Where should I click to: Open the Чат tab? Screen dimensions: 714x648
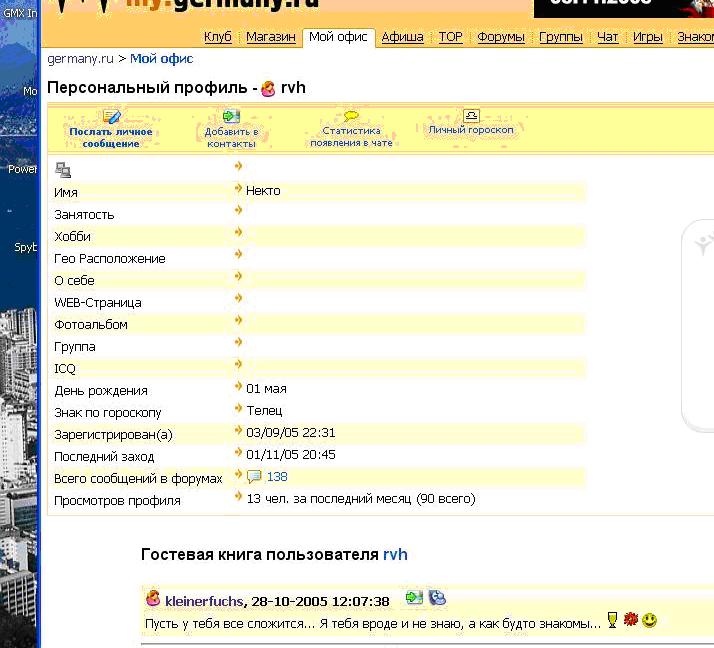click(607, 36)
